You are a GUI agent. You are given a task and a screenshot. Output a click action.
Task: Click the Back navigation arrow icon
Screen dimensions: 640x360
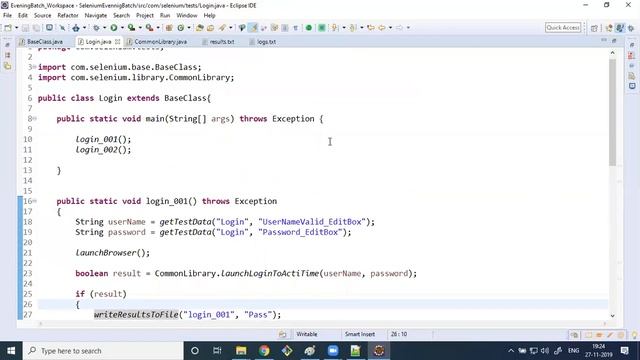(x=382, y=28)
